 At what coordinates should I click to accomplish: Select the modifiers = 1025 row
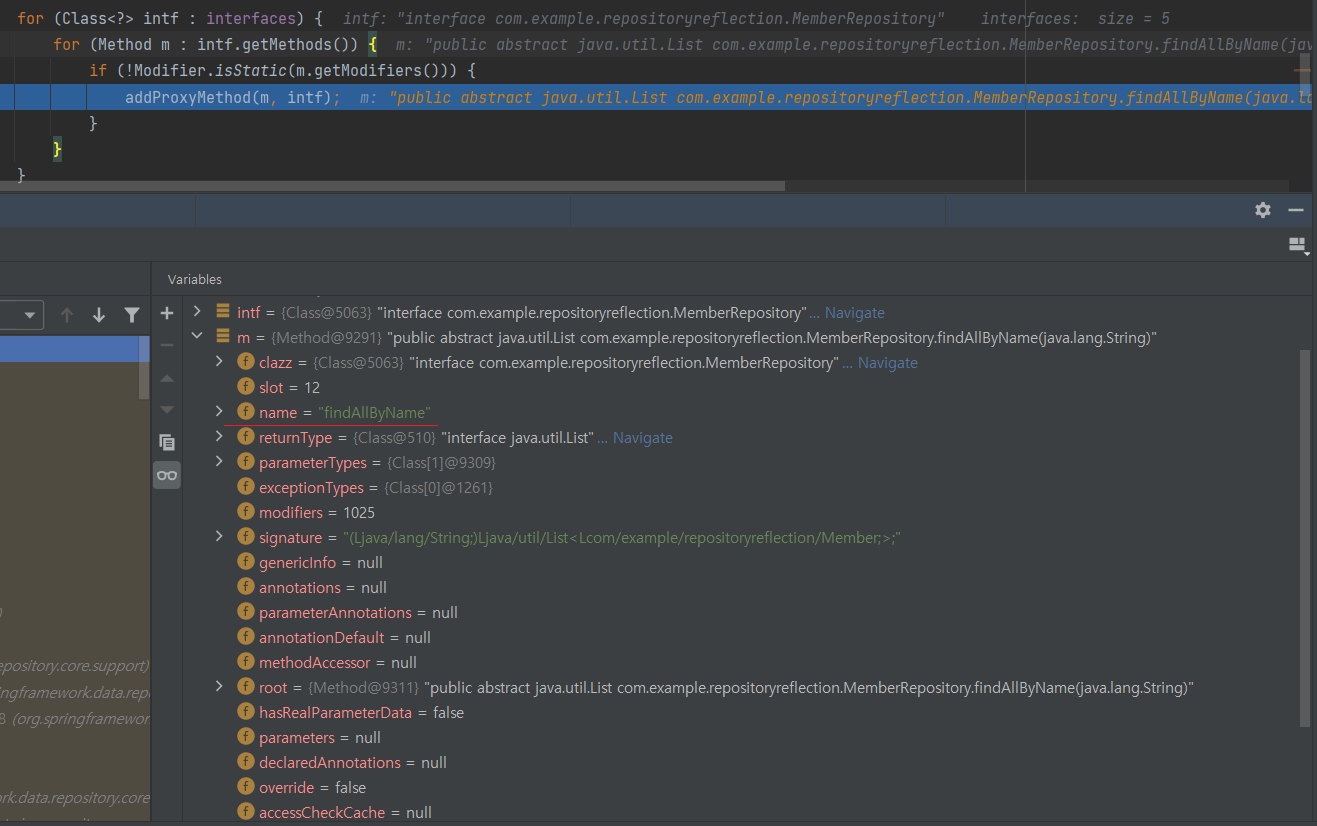click(741, 512)
